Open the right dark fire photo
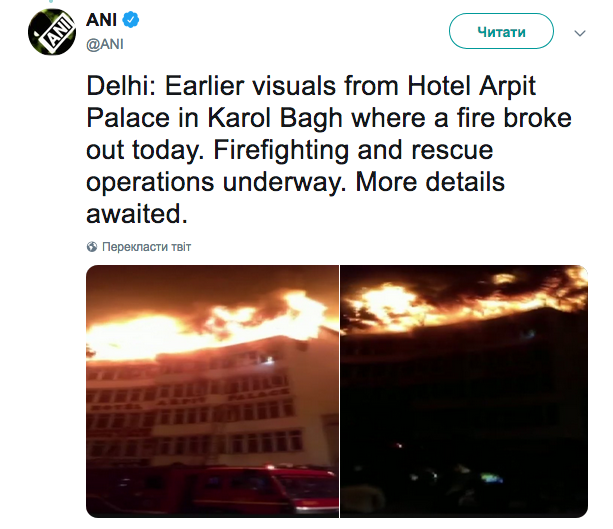 coord(464,391)
